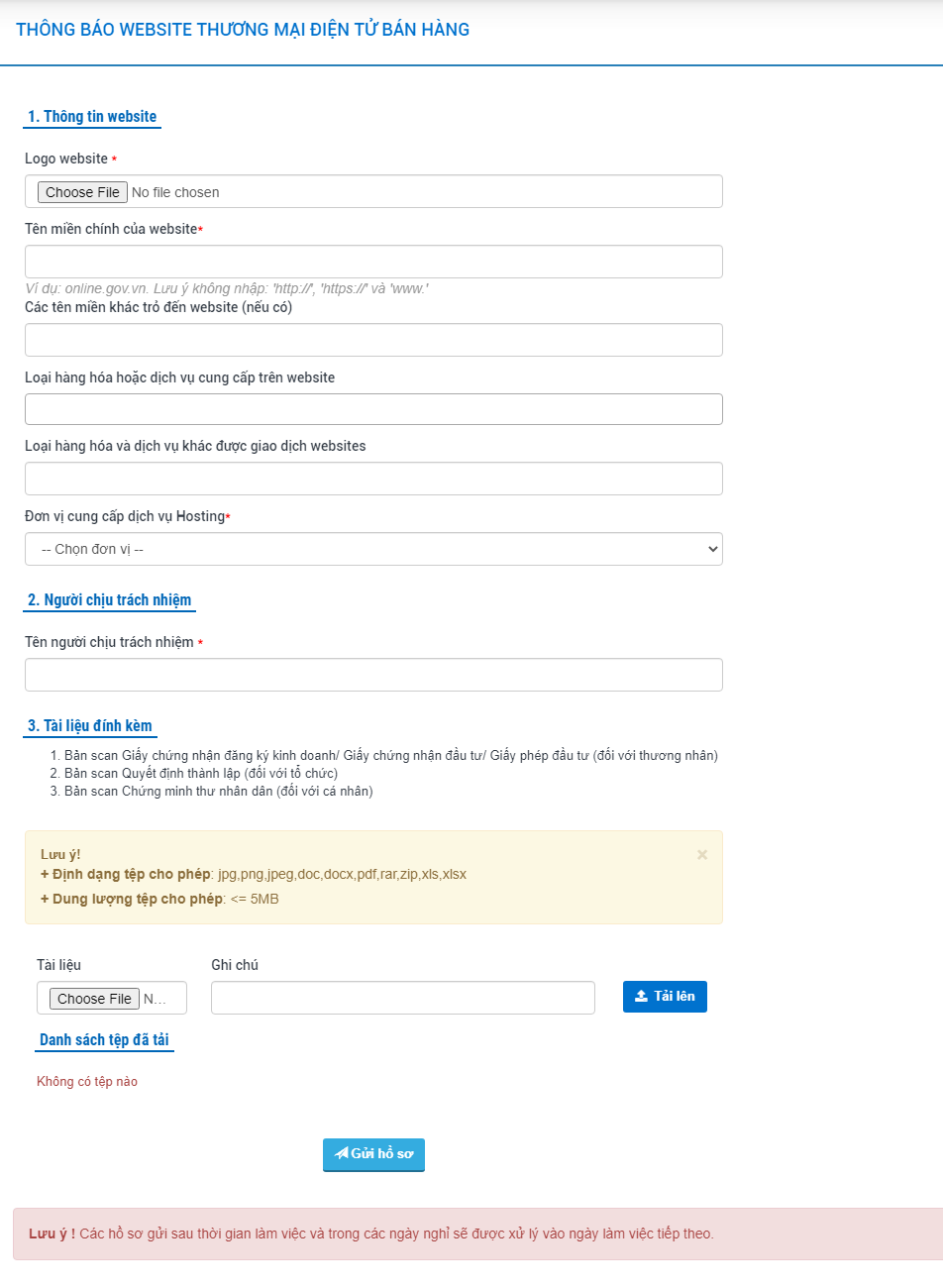The width and height of the screenshot is (943, 1288).
Task: Click the Danh sách tệp đã tải heading
Action: coord(104,1040)
